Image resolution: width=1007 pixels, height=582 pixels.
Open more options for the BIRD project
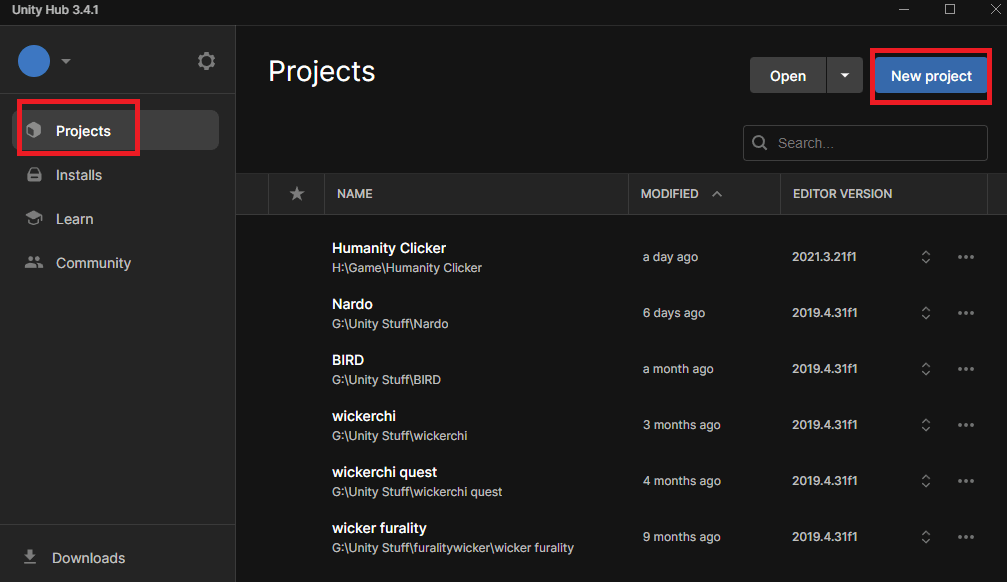coord(965,368)
